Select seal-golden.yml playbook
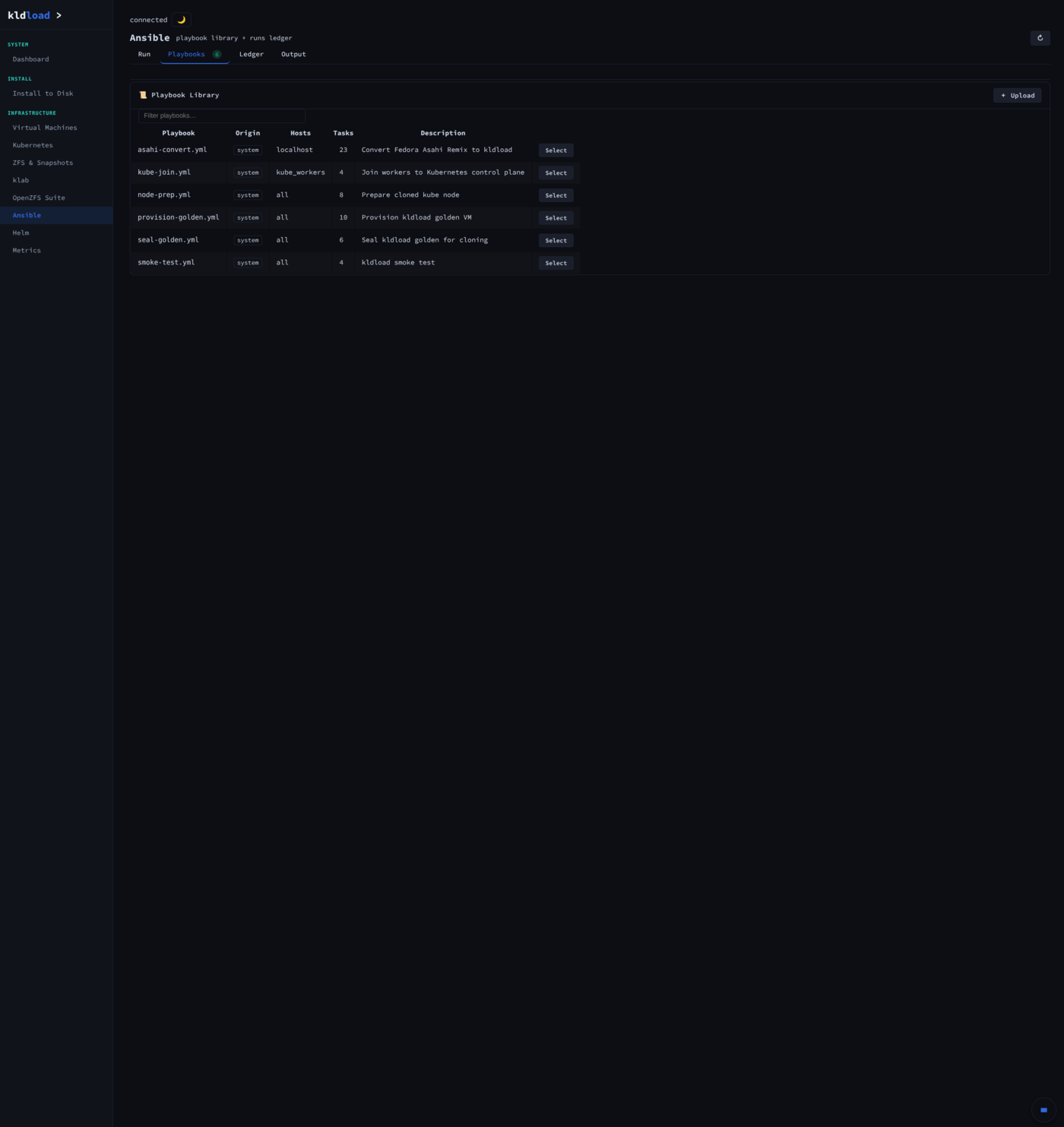1064x1127 pixels. point(556,240)
